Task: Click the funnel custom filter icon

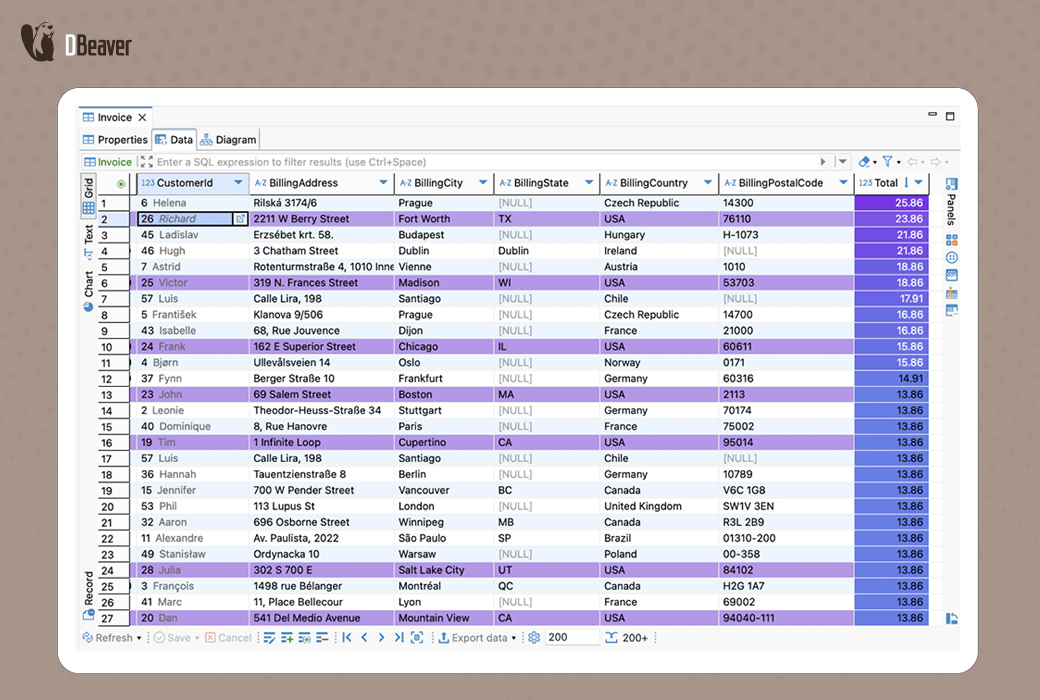Action: tap(887, 162)
